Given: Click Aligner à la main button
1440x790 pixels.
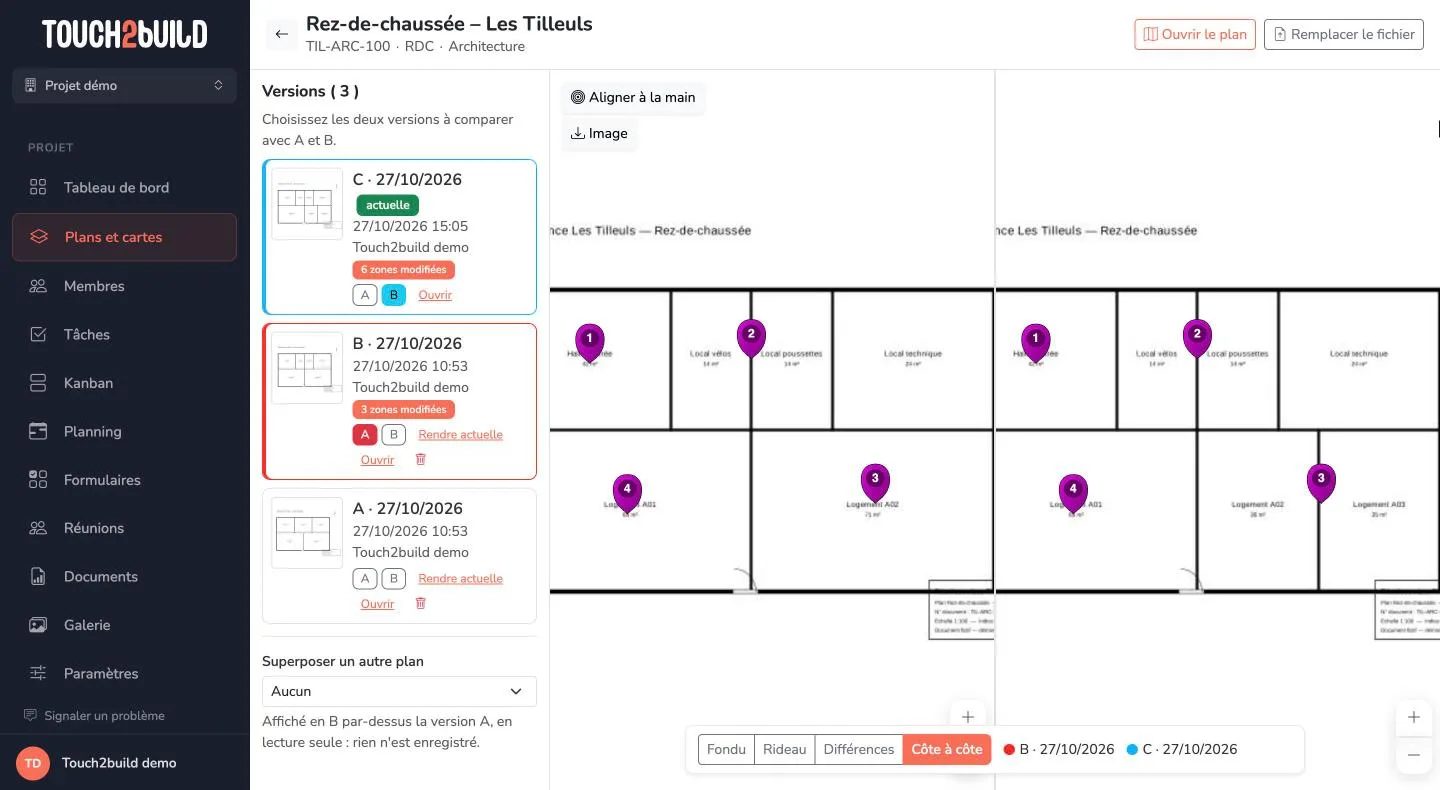Looking at the screenshot, I should tap(632, 97).
